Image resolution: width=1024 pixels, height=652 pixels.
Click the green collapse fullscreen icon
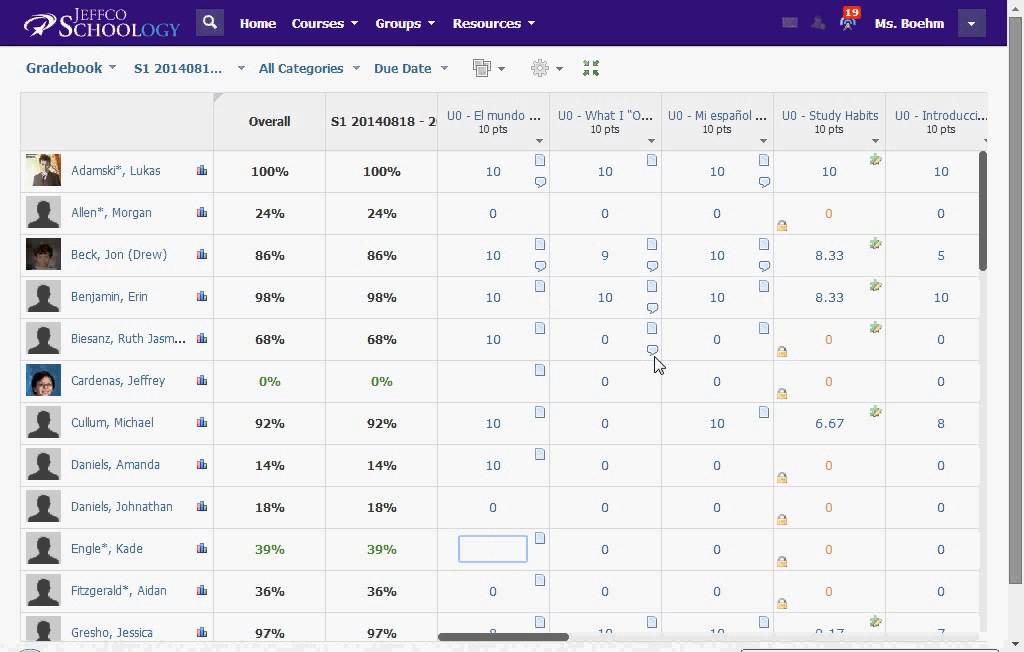(591, 68)
